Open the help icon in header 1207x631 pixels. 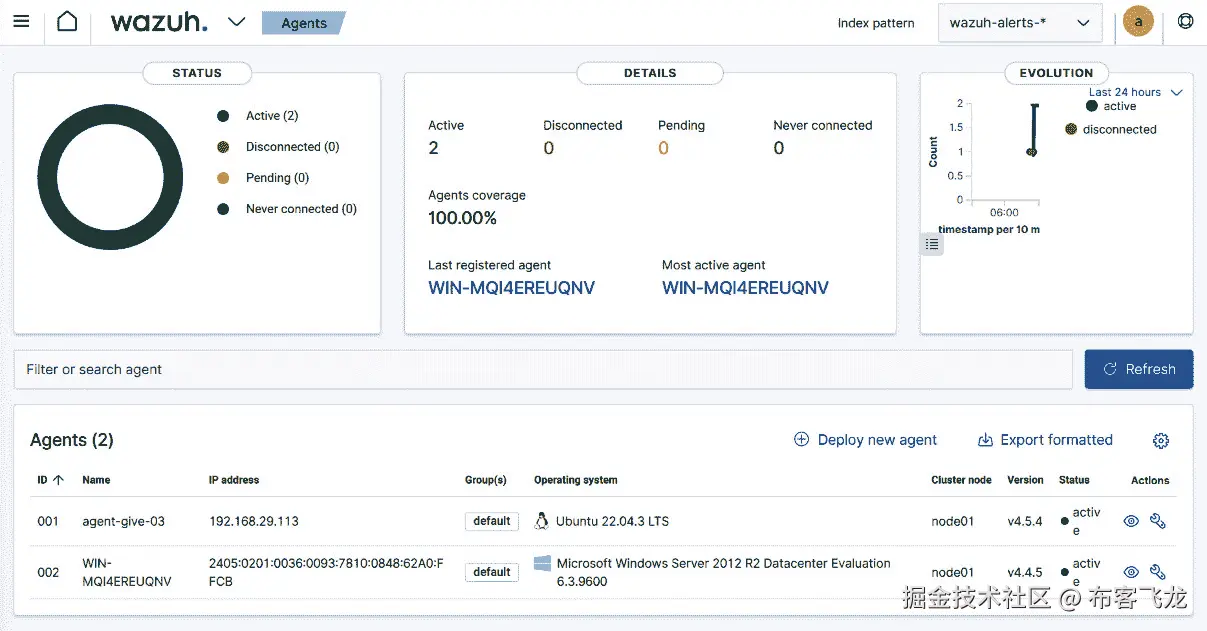[x=1185, y=21]
